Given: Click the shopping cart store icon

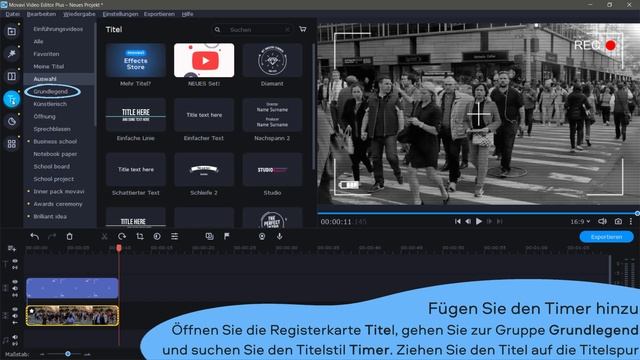Looking at the screenshot, I should (302, 29).
